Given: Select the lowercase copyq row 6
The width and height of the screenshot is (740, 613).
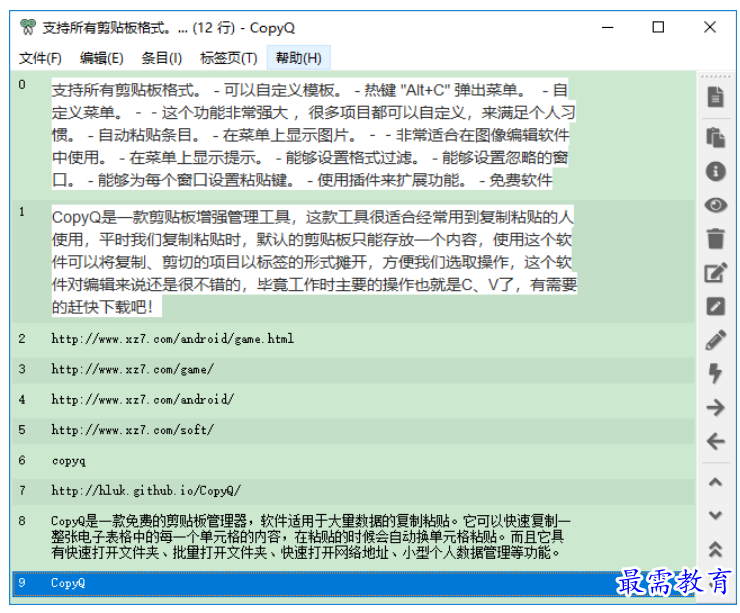Looking at the screenshot, I should coord(353,461).
